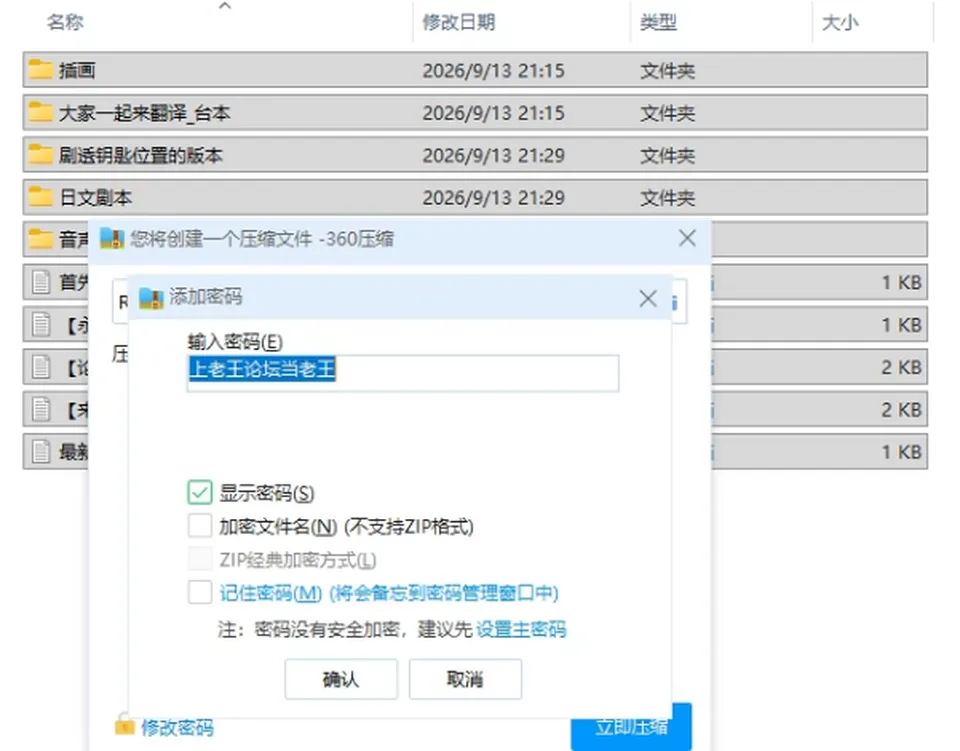Viewport: 960px width, 751px height.
Task: Click the 360压缩 icon in the 添加密码 title bar
Action: click(x=151, y=298)
